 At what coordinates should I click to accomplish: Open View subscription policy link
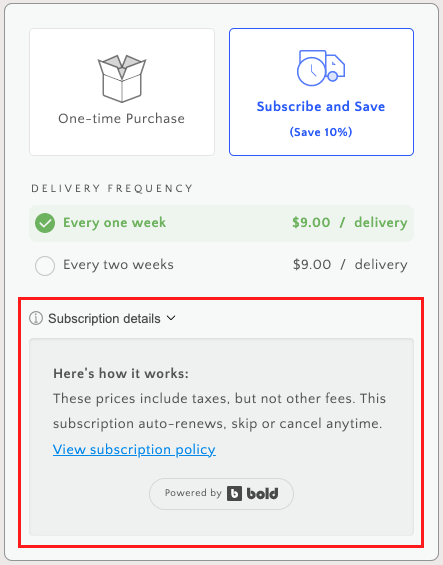[134, 449]
